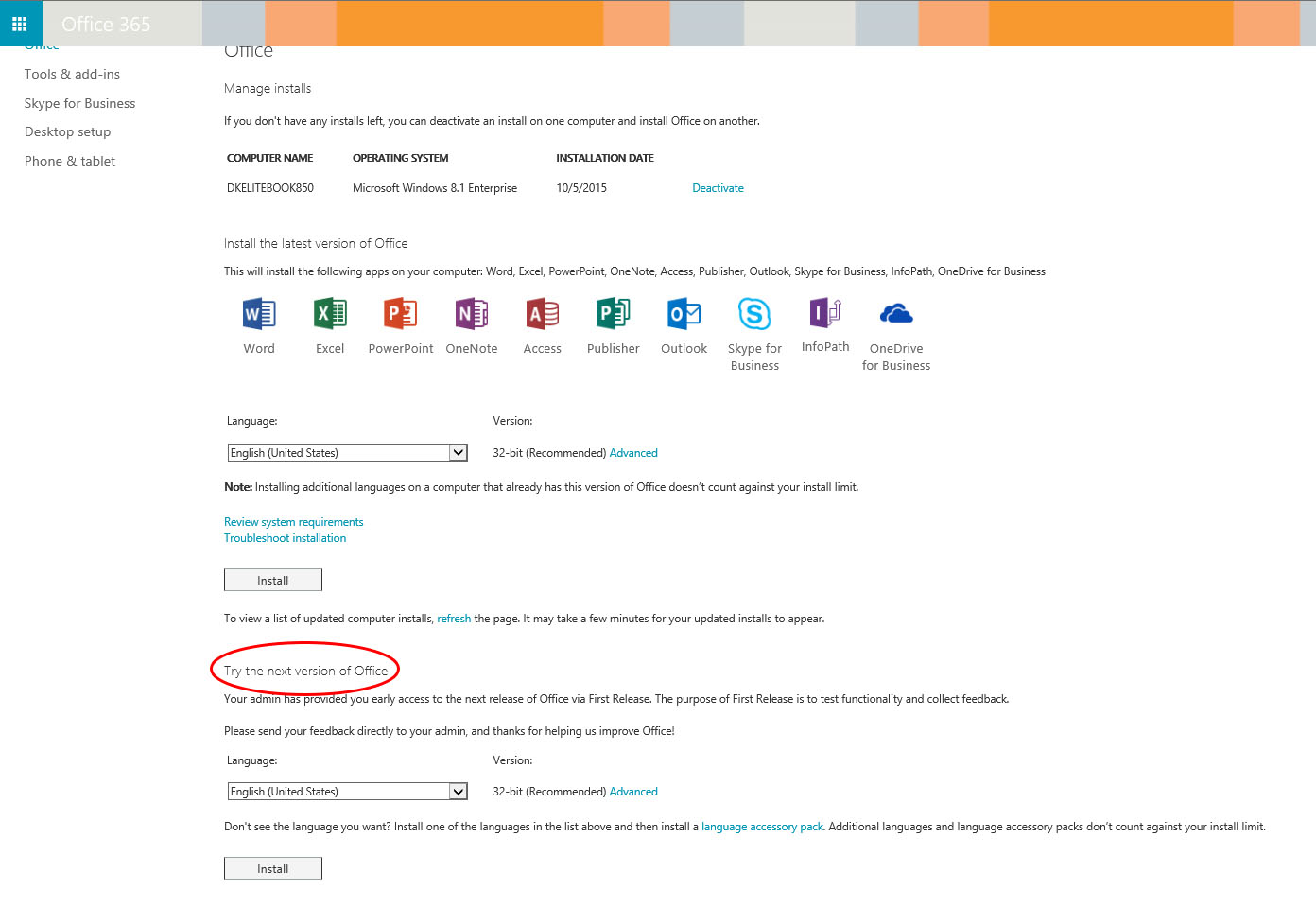Image resolution: width=1316 pixels, height=908 pixels.
Task: Click Advanced link in next version section
Action: tap(633, 792)
